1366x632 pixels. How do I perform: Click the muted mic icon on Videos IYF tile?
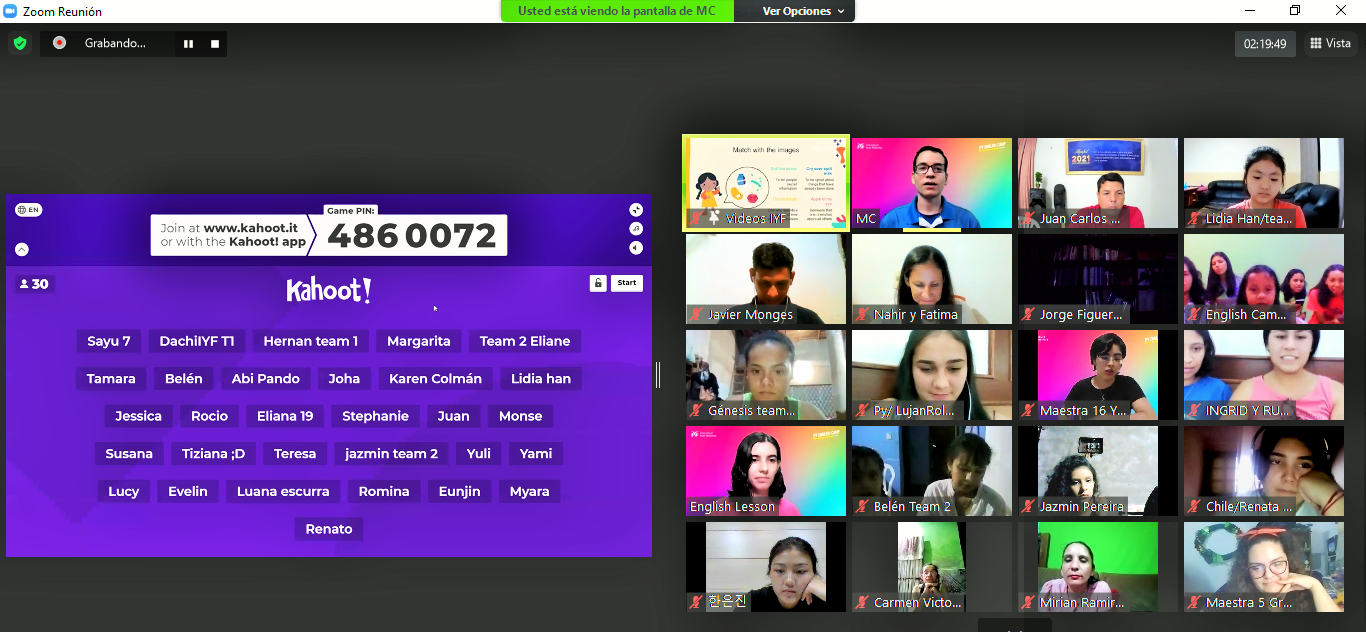tap(696, 218)
